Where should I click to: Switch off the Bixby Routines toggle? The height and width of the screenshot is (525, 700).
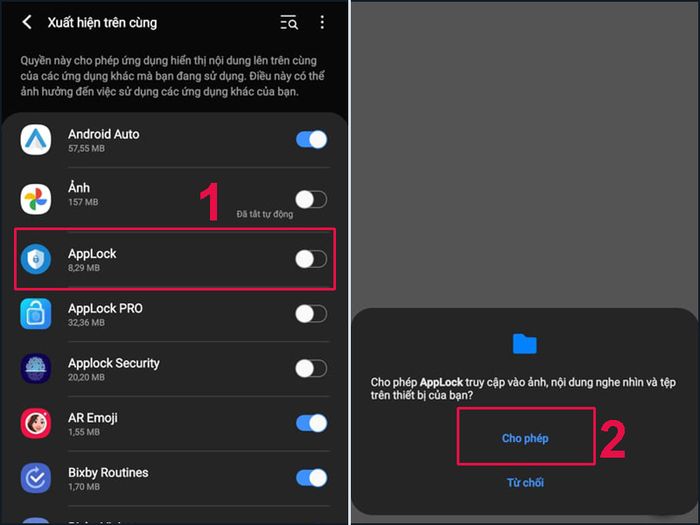[x=312, y=478]
